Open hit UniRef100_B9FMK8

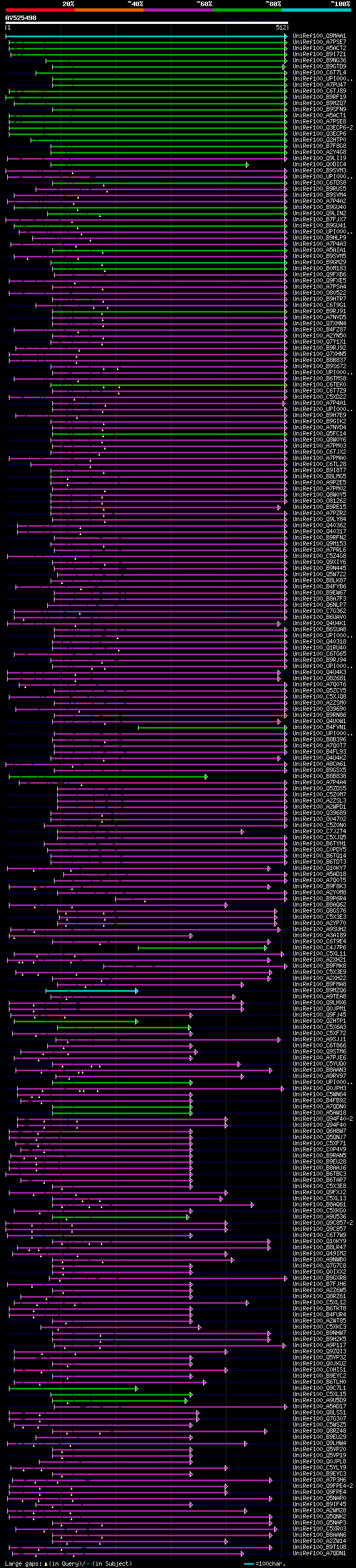coord(319,966)
